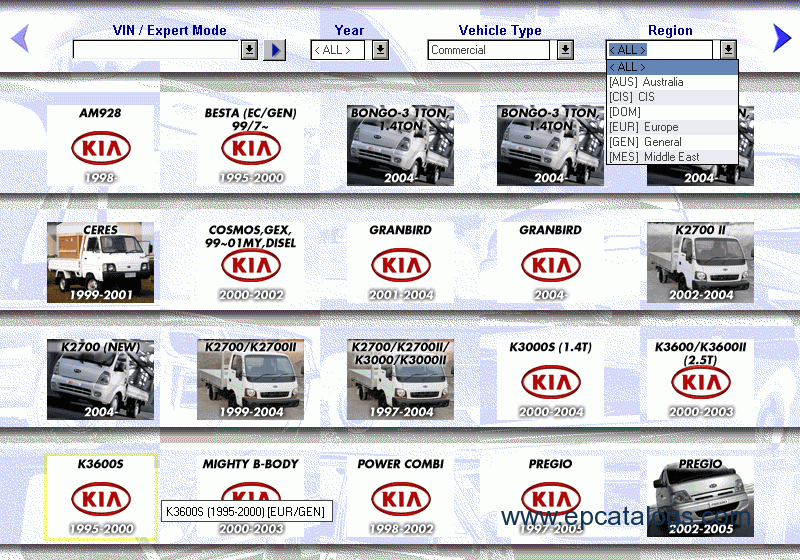Image resolution: width=800 pixels, height=560 pixels.
Task: Open the K2700/K2700II/K3000/K3000II 1997-2004 tile
Action: pyautogui.click(x=401, y=379)
